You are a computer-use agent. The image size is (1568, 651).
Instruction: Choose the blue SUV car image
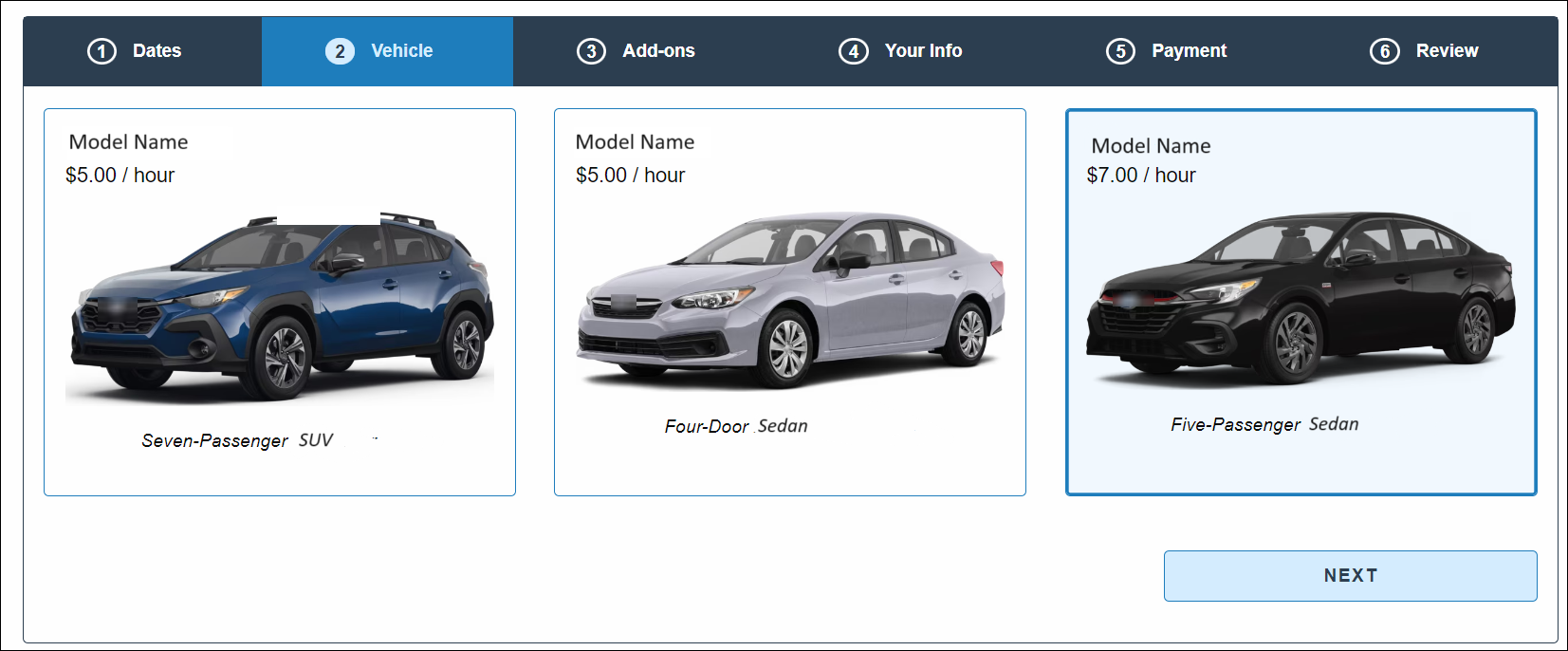[281, 306]
